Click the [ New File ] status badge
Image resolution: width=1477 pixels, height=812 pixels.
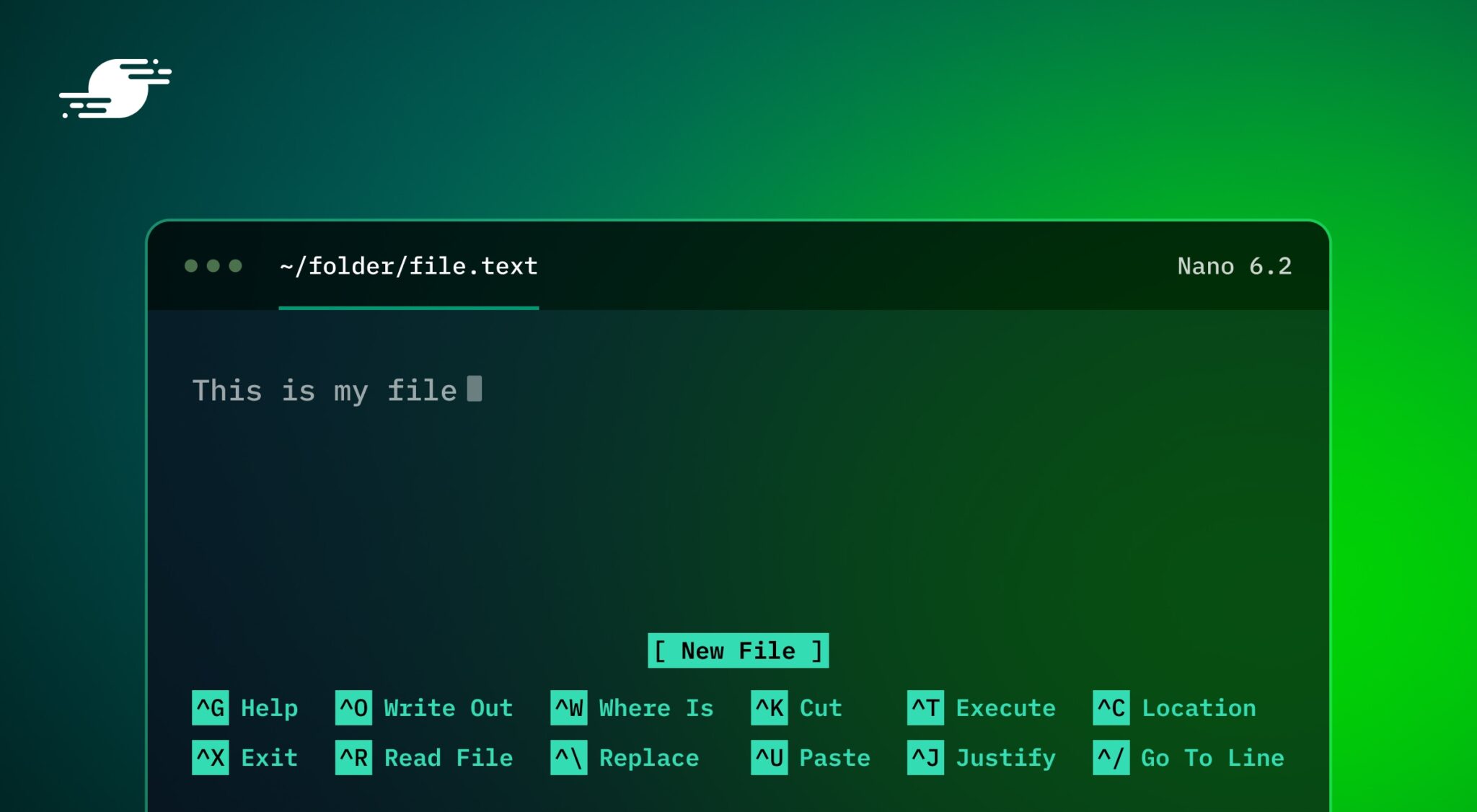click(x=738, y=650)
